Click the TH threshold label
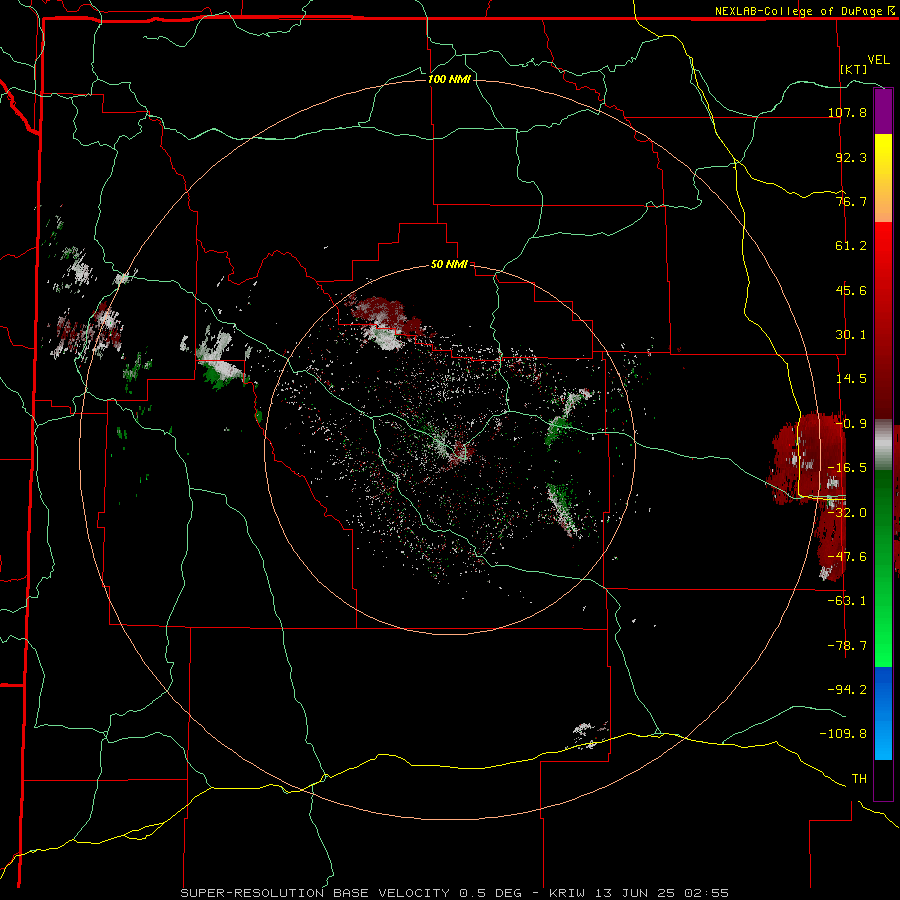The height and width of the screenshot is (900, 900). coord(859,779)
